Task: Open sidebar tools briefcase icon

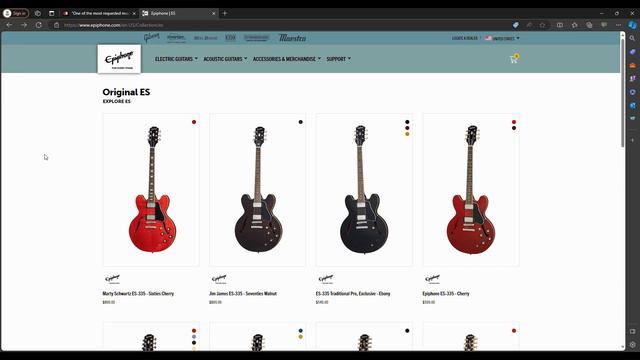Action: pyautogui.click(x=633, y=65)
